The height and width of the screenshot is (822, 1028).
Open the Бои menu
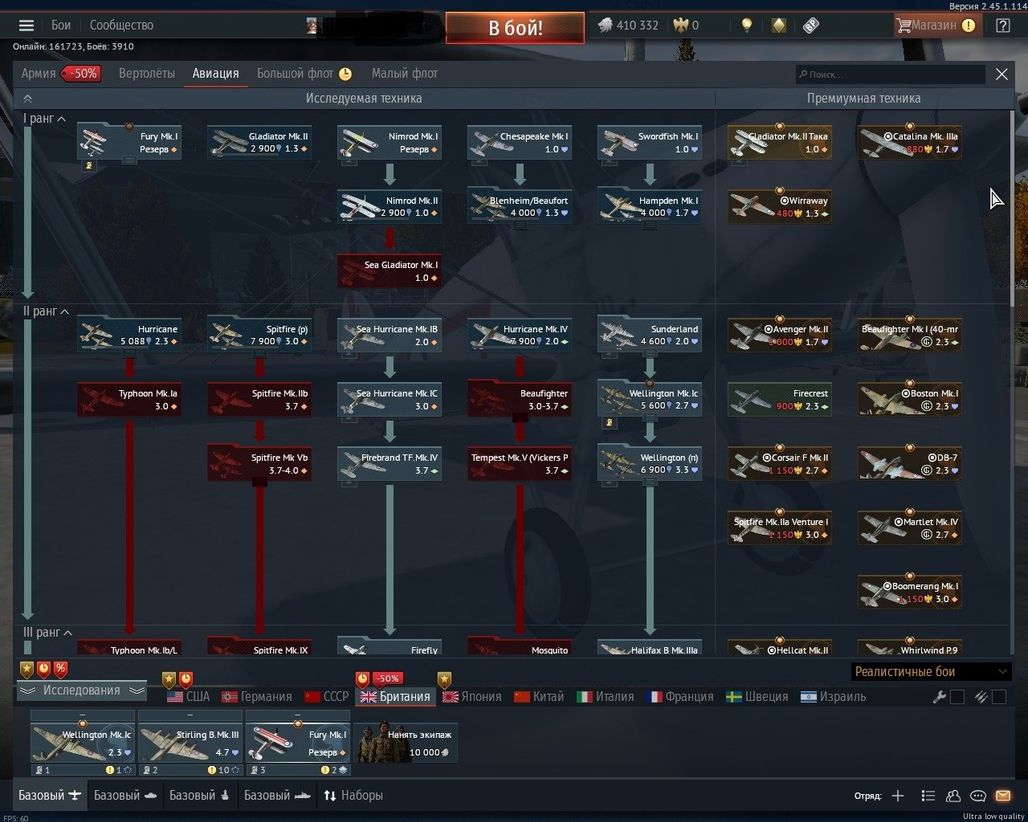pyautogui.click(x=61, y=26)
